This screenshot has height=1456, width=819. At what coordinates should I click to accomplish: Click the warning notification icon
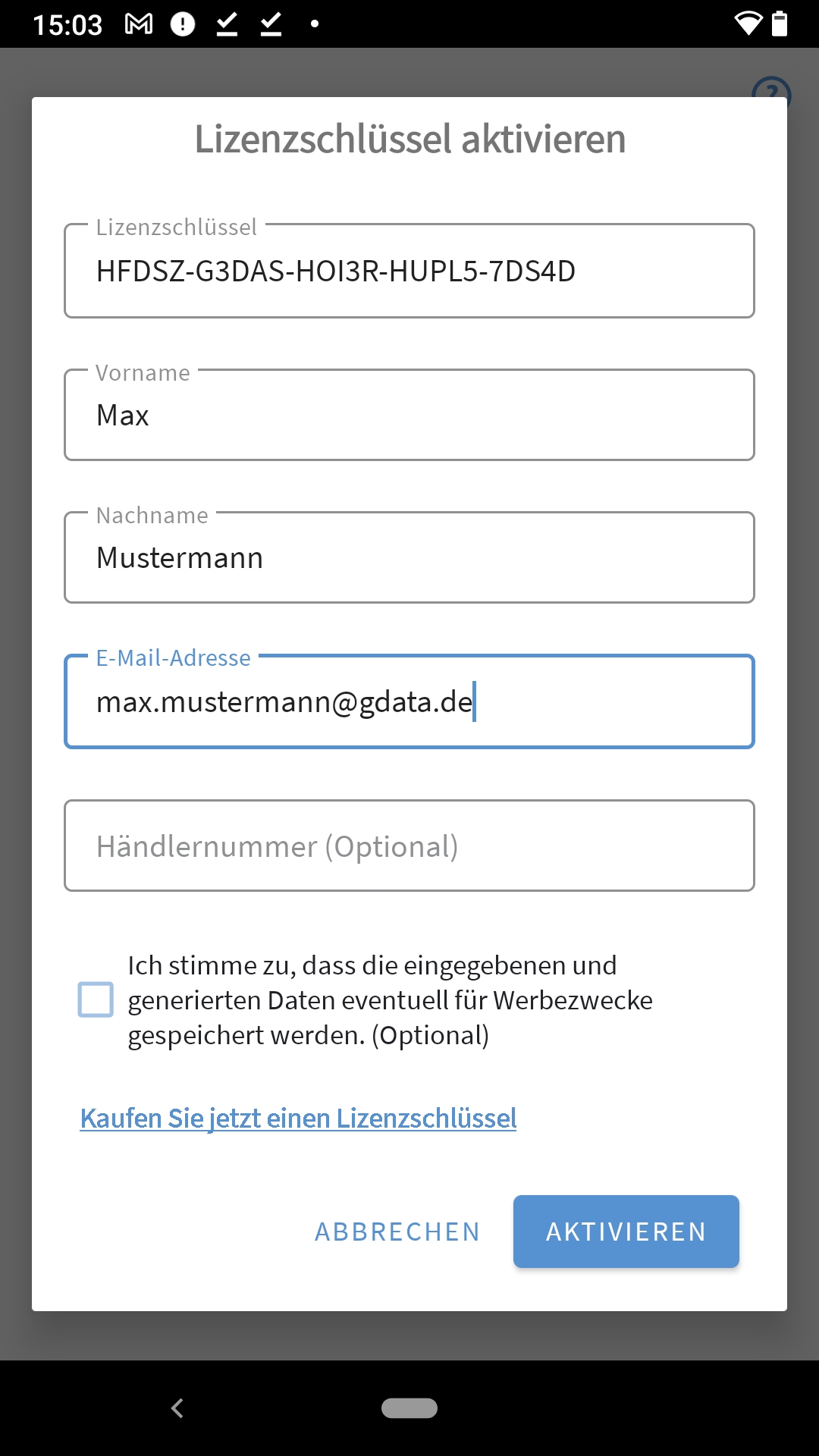[182, 24]
